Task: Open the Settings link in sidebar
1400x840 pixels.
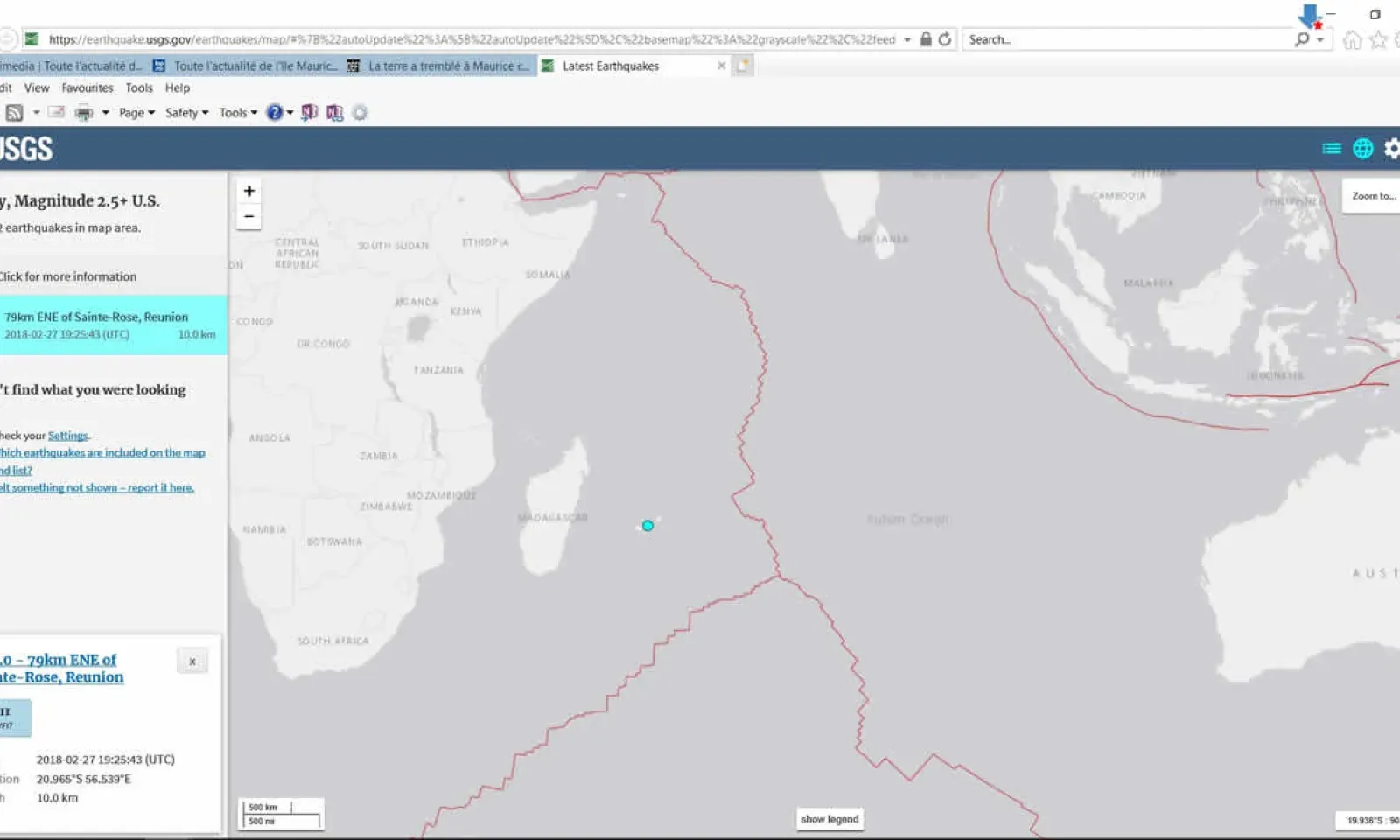Action: click(67, 436)
